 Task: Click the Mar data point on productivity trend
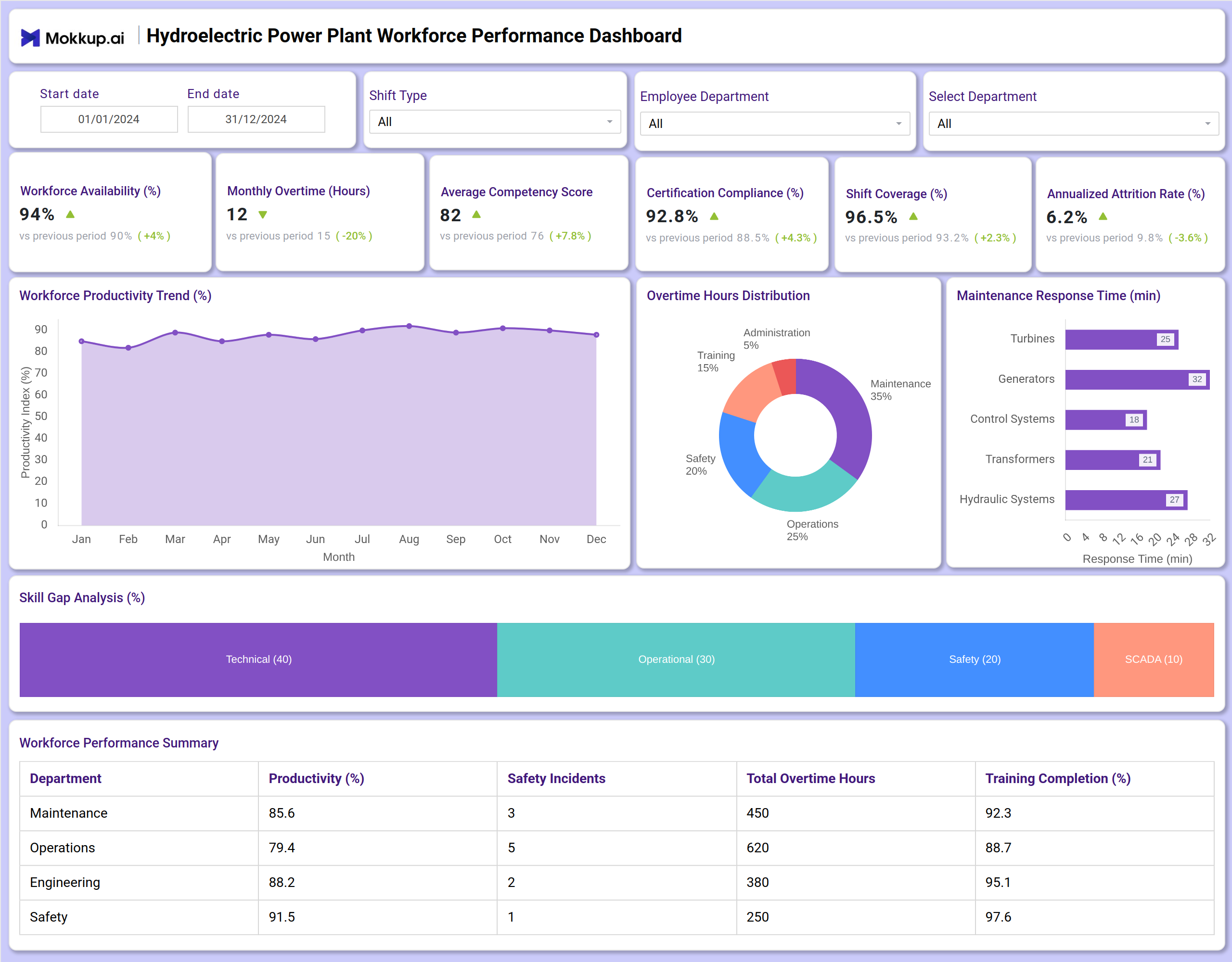(176, 333)
